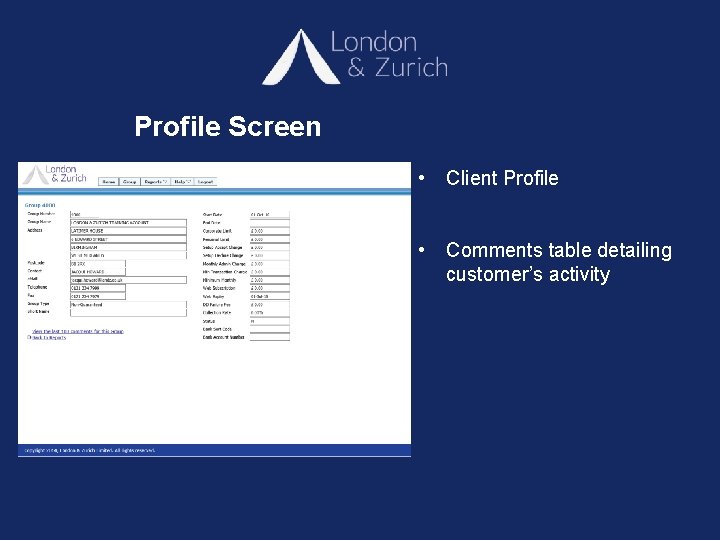Click the Client Profile bullet text

coord(502,178)
